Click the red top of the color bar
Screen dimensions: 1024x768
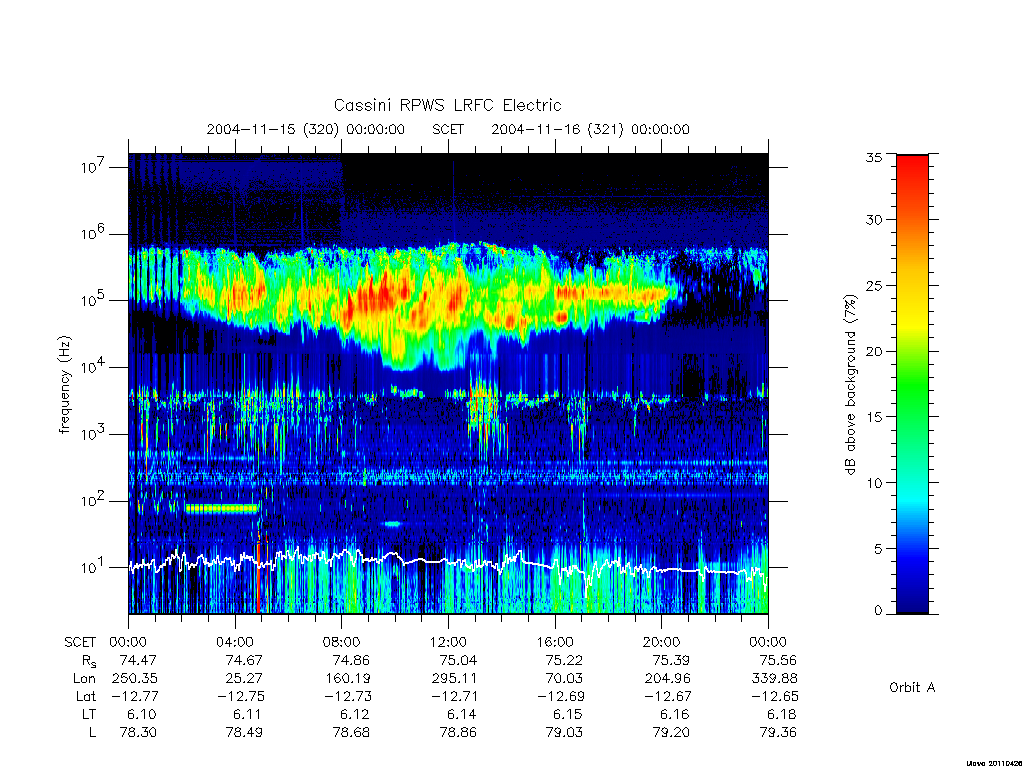(x=912, y=171)
